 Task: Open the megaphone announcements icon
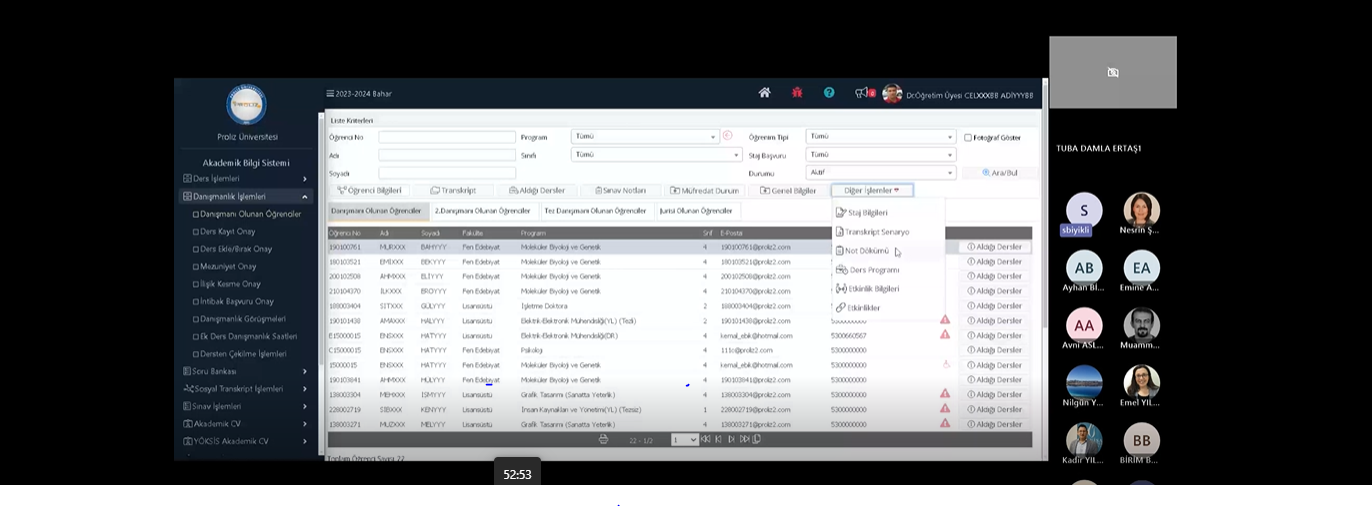(861, 93)
